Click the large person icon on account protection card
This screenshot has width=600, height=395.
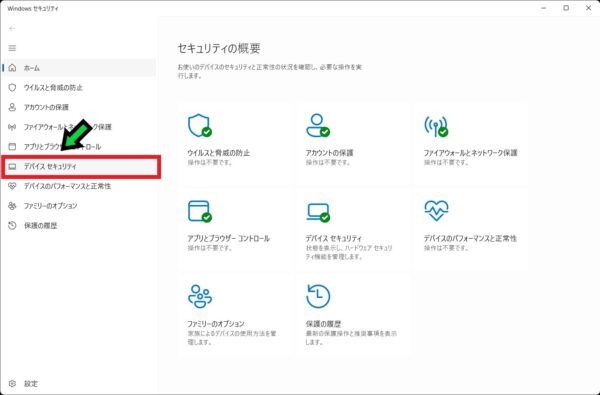tap(318, 125)
